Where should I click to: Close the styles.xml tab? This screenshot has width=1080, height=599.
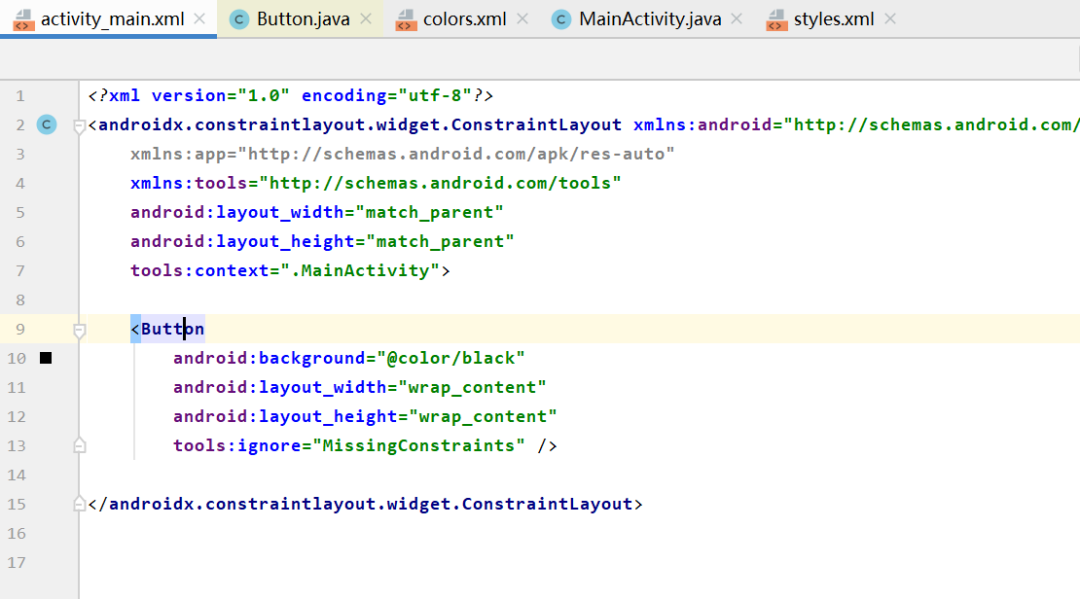[890, 19]
